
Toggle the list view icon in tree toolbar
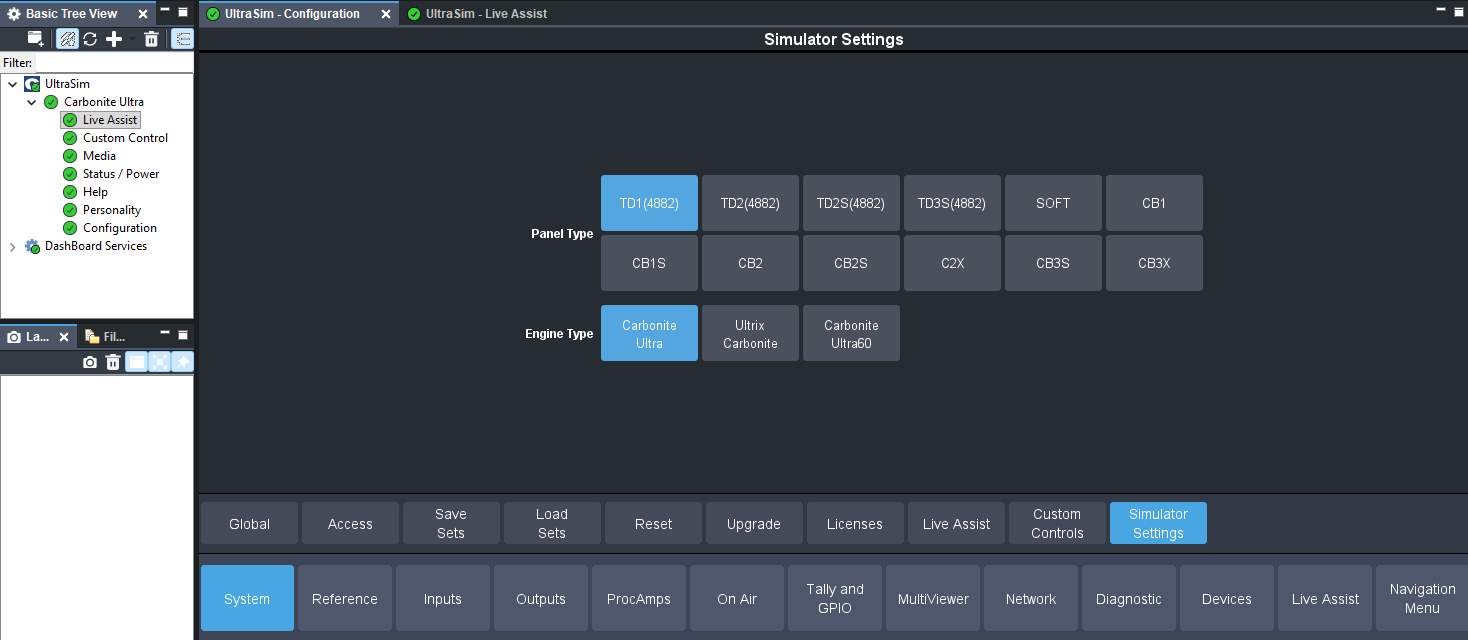coord(183,39)
